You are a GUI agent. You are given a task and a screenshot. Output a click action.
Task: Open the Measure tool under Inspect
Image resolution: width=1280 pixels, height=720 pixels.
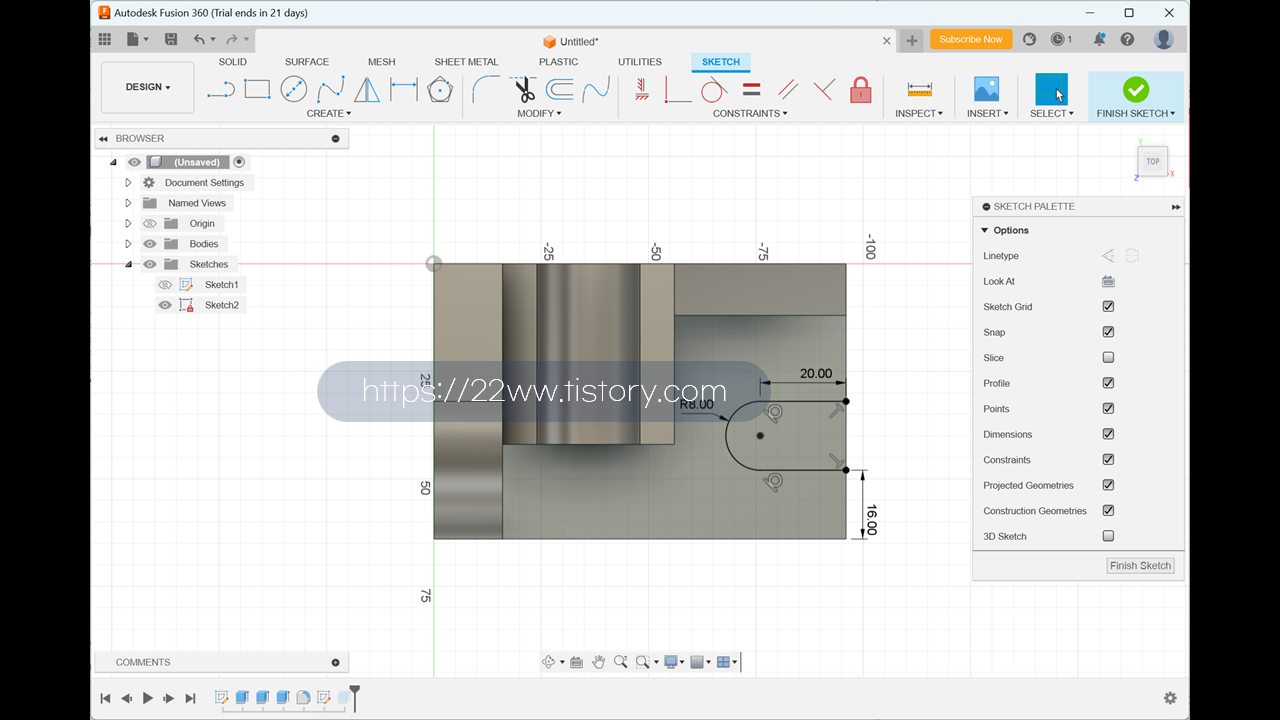919,89
